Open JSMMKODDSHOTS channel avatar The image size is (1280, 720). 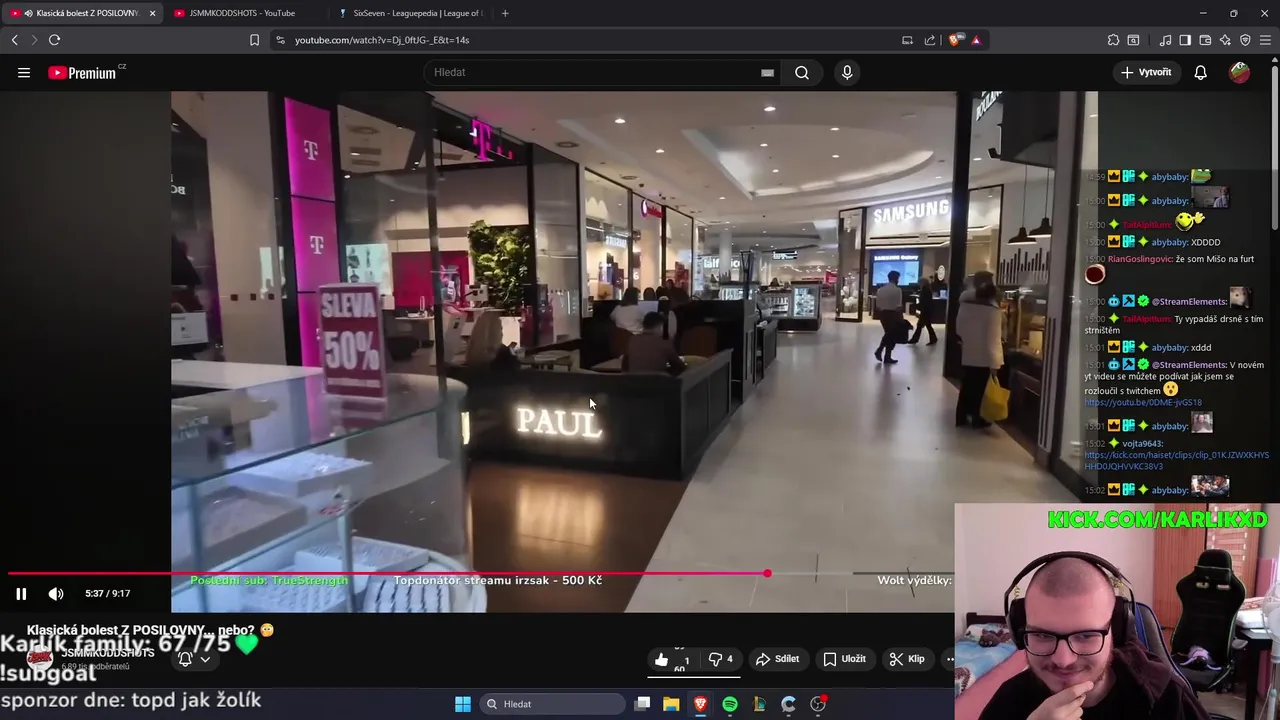click(x=40, y=659)
